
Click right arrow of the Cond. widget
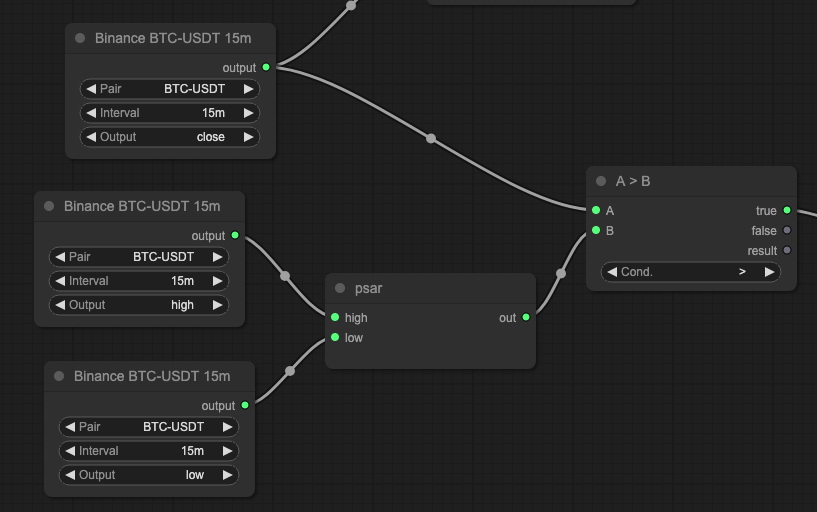770,272
